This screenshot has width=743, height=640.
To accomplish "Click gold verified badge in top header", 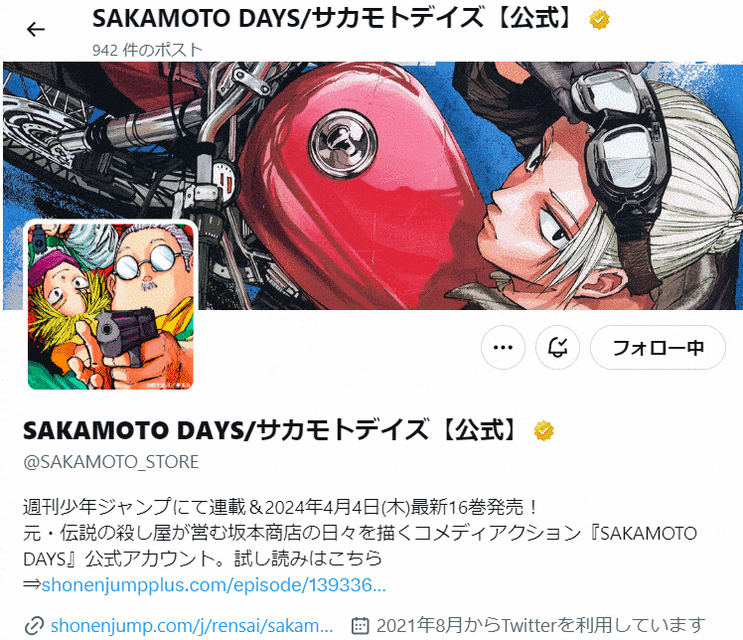I will click(599, 19).
